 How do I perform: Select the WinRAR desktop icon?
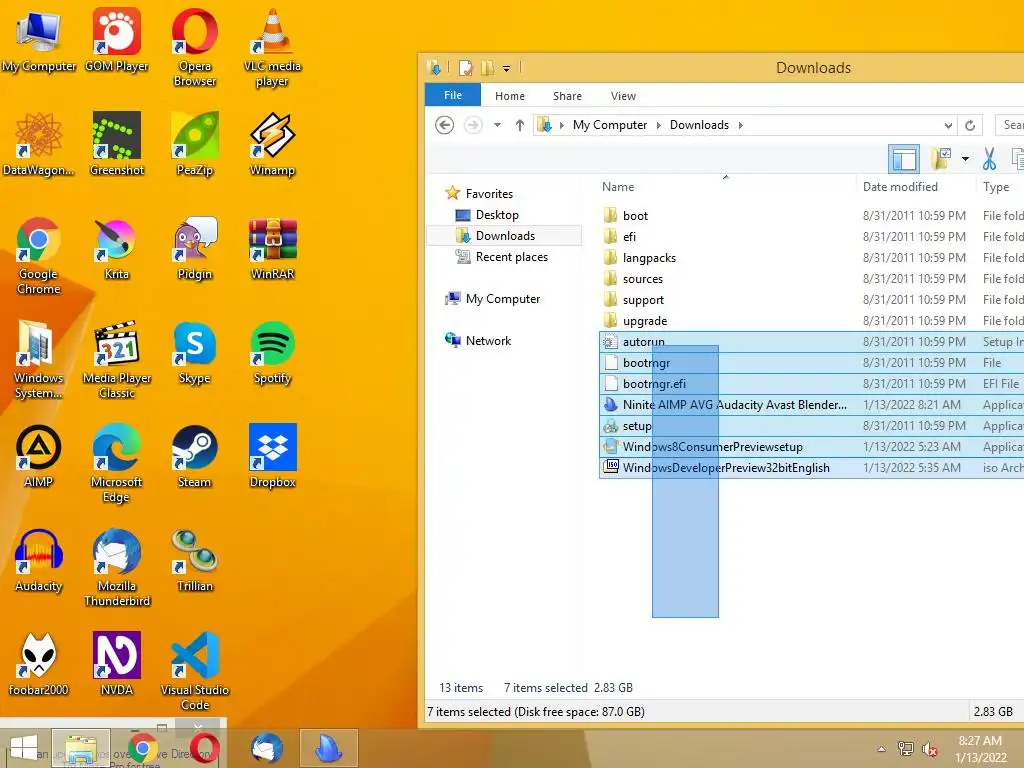point(272,249)
